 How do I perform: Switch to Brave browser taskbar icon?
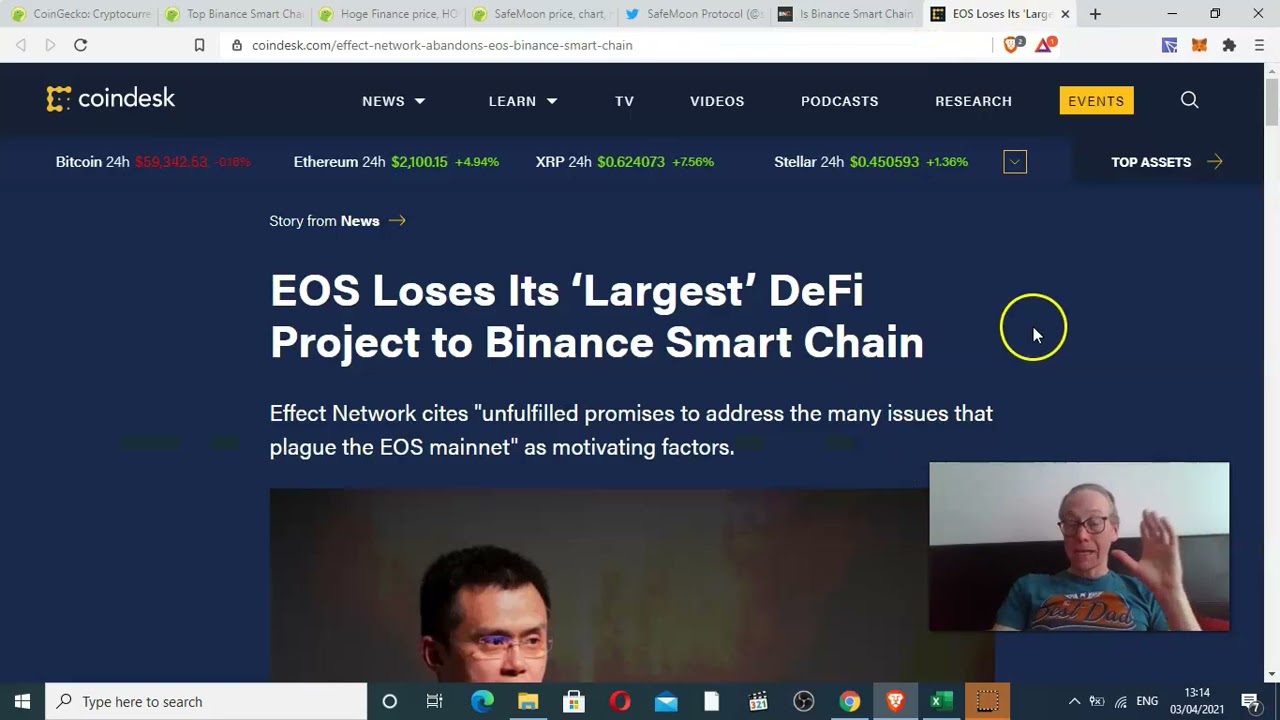(x=895, y=701)
